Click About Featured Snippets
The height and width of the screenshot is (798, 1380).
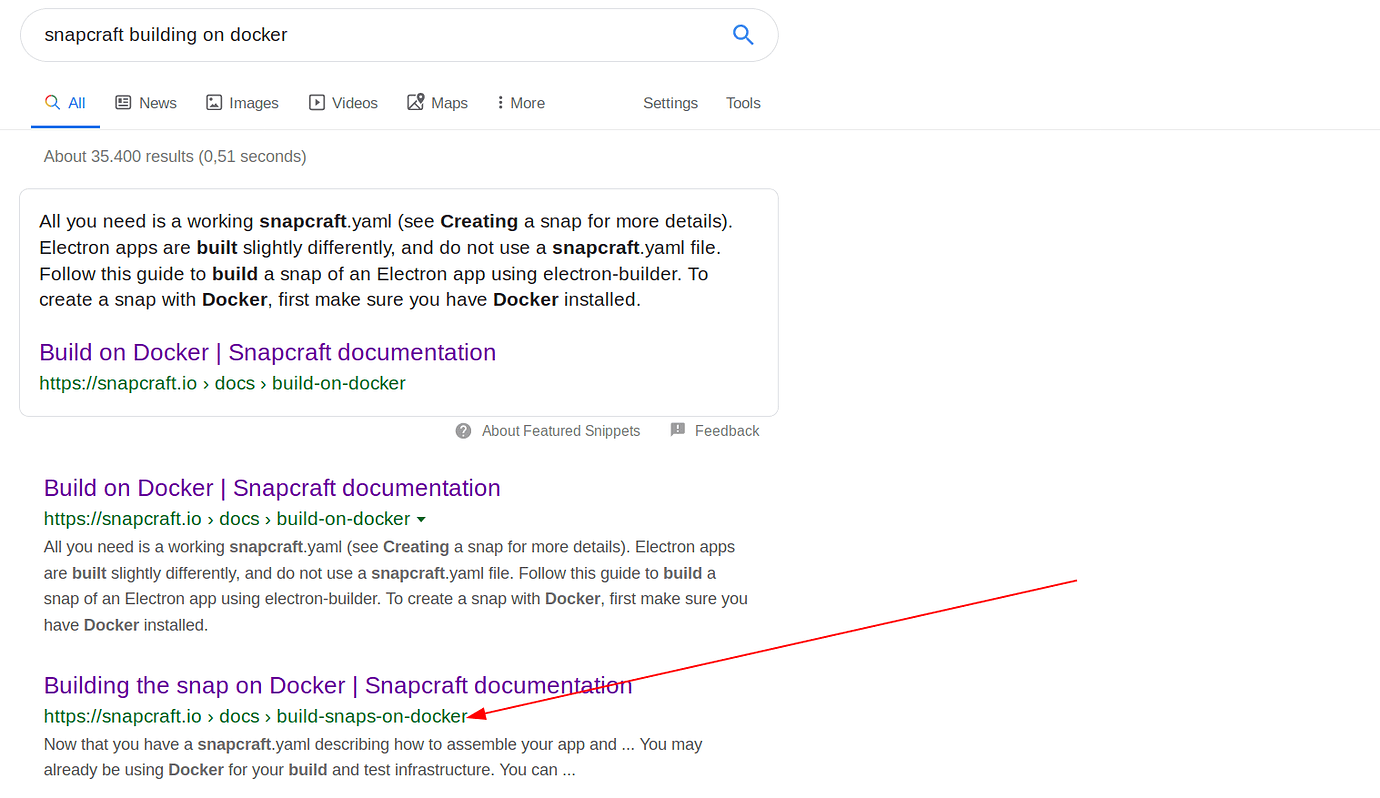click(x=560, y=430)
